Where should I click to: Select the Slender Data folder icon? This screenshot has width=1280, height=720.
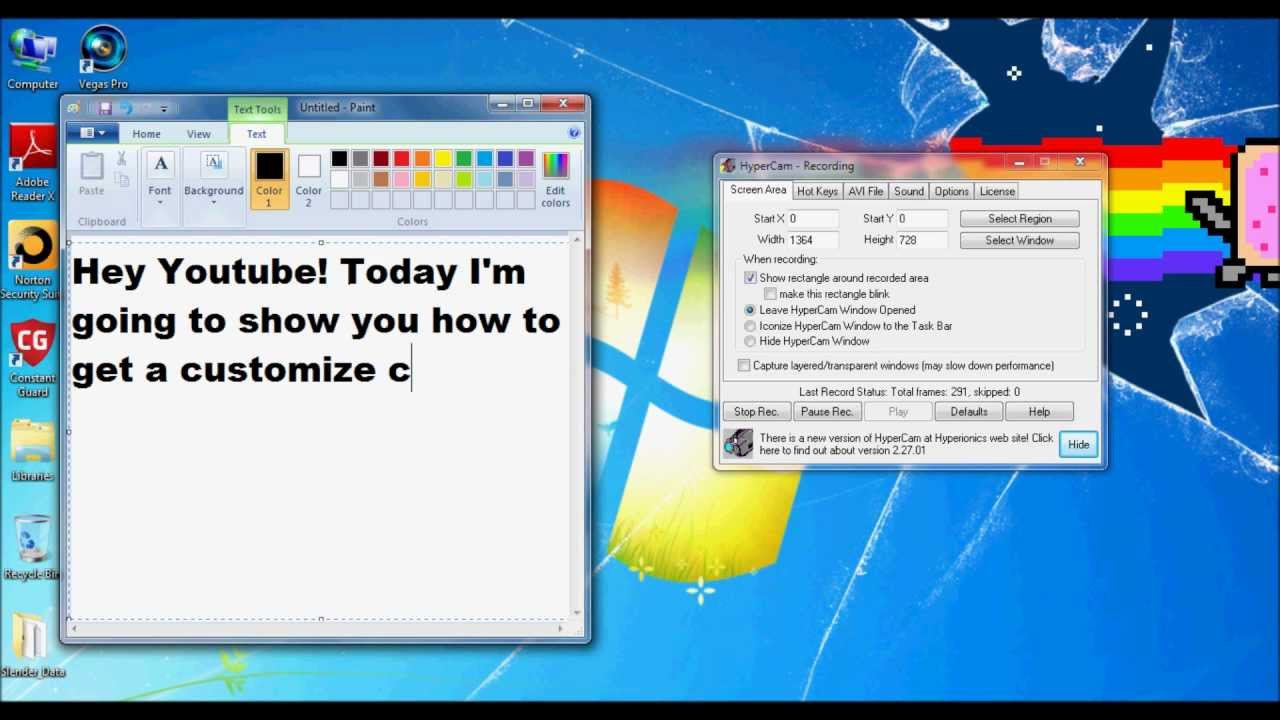32,645
